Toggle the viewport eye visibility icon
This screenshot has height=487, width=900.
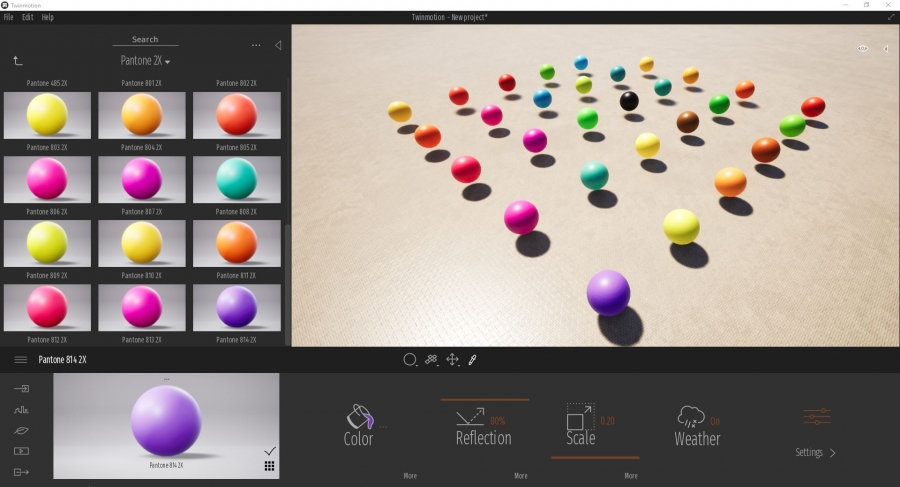862,49
